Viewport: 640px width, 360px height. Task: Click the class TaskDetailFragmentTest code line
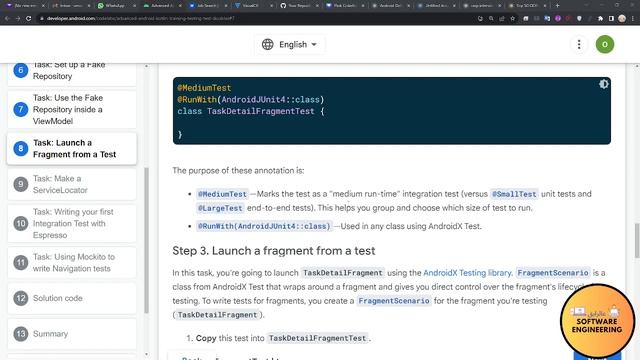[x=251, y=111]
